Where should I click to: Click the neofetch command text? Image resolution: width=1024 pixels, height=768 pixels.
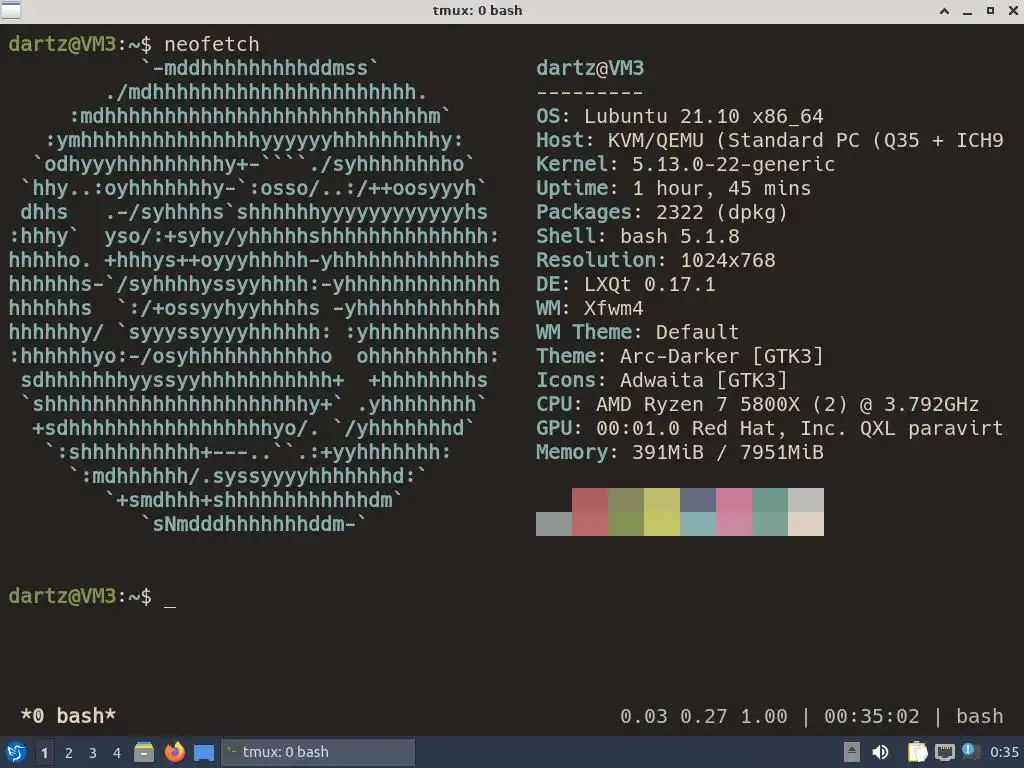tap(212, 44)
